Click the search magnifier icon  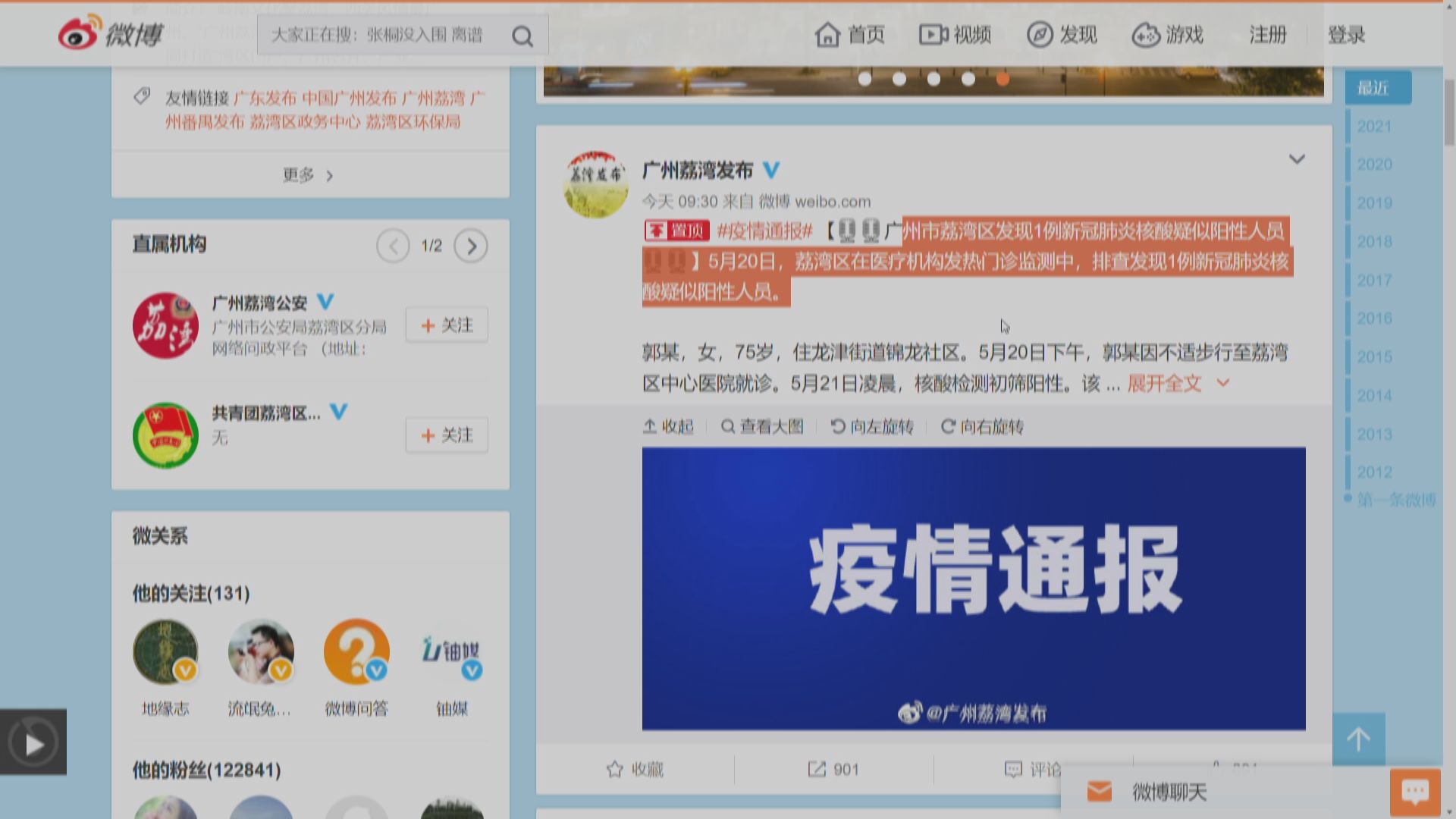pos(522,35)
